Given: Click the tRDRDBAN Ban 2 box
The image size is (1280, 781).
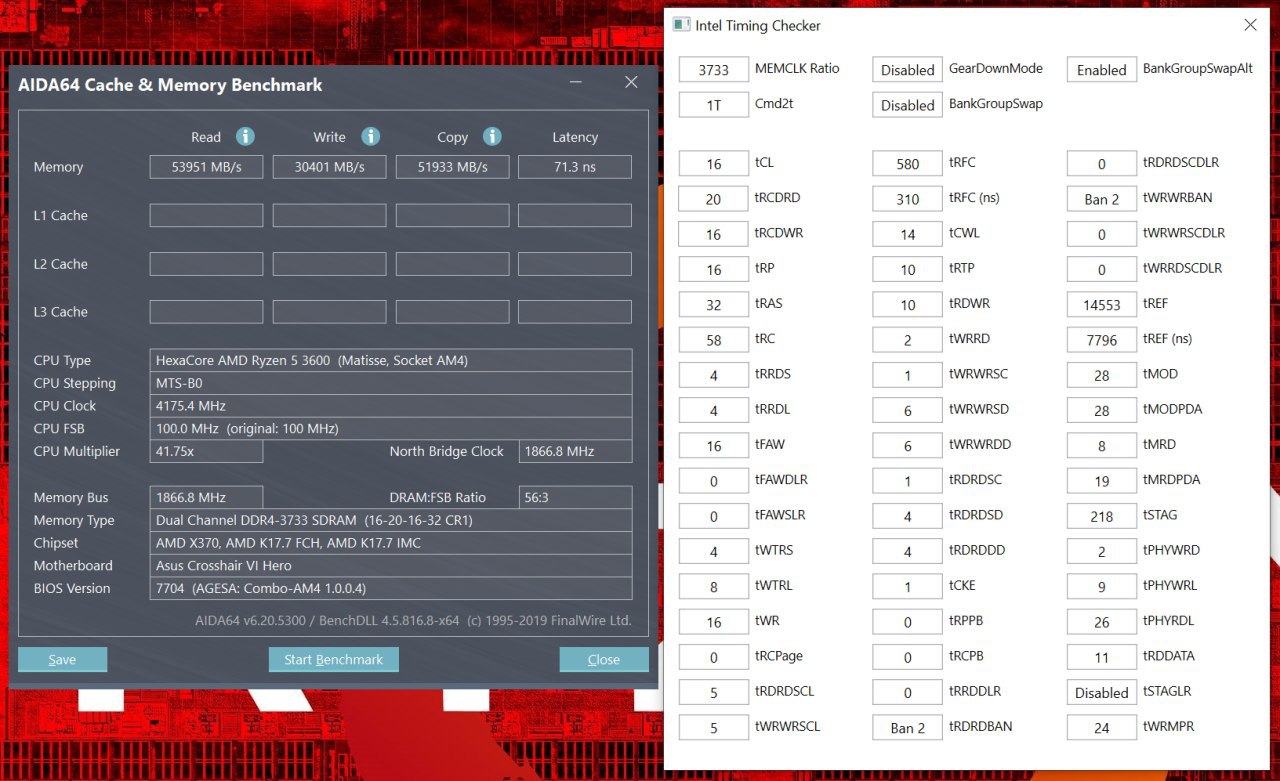Looking at the screenshot, I should (x=907, y=727).
